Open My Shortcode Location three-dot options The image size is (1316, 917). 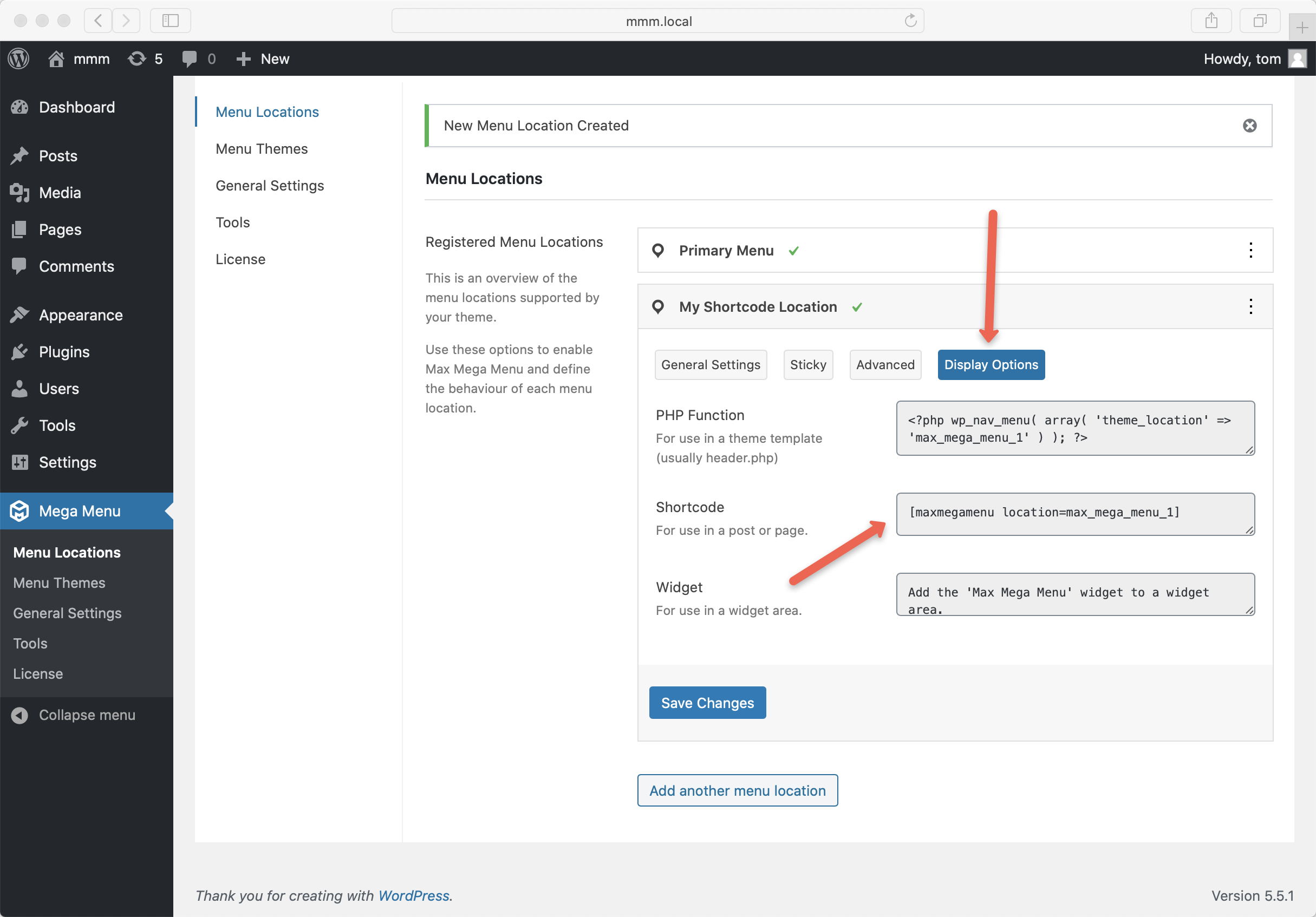[1250, 306]
